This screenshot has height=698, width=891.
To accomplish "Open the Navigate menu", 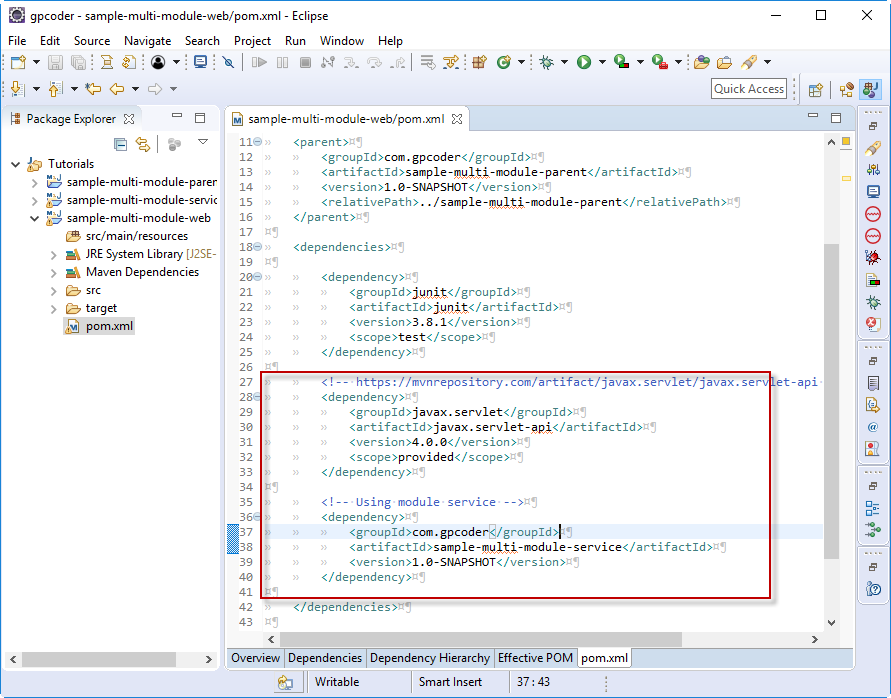I will point(147,41).
